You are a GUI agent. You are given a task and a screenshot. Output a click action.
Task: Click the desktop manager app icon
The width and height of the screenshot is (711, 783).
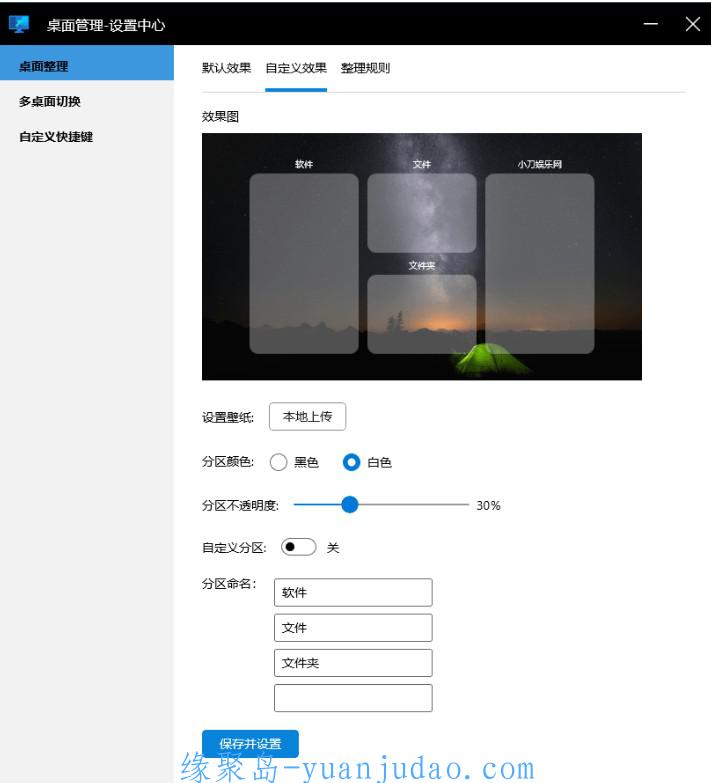tap(19, 24)
